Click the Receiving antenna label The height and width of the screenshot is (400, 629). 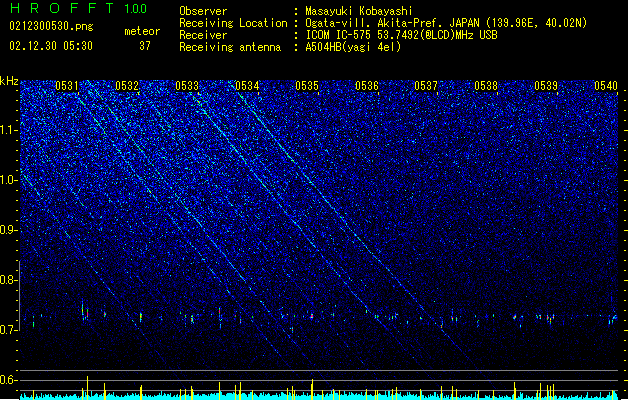click(230, 47)
